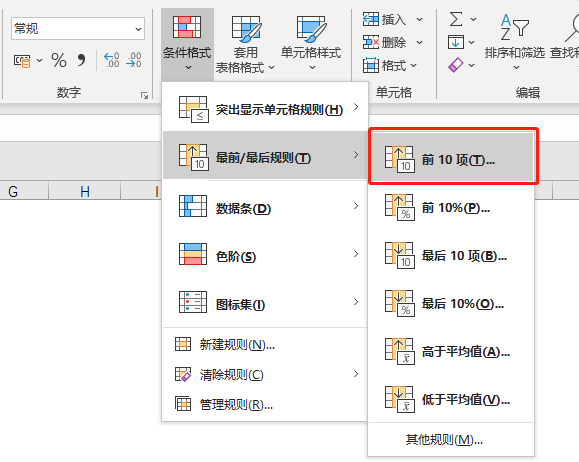Expand the Clear dropdown arrow
Screen dimensions: 579x462
472,66
